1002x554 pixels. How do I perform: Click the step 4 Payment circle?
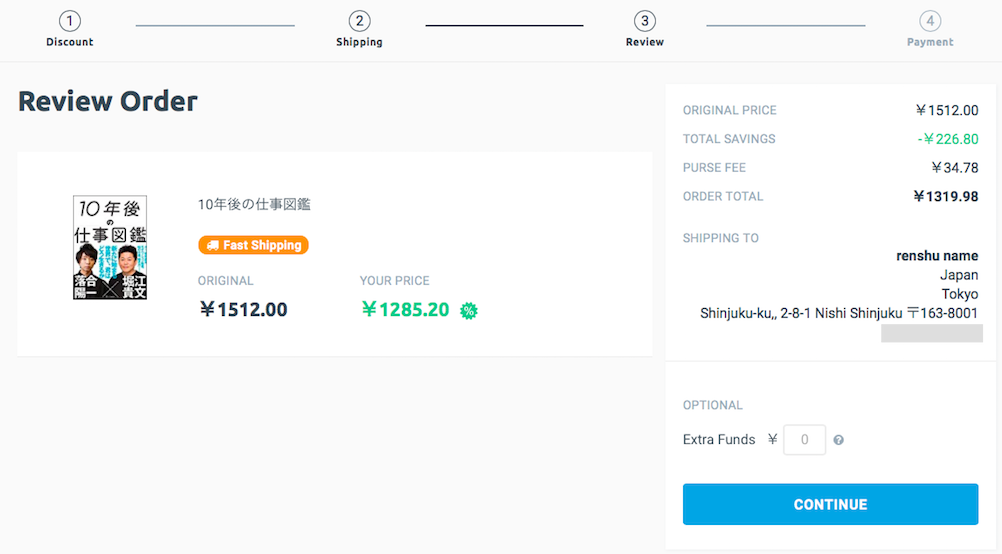coord(930,21)
